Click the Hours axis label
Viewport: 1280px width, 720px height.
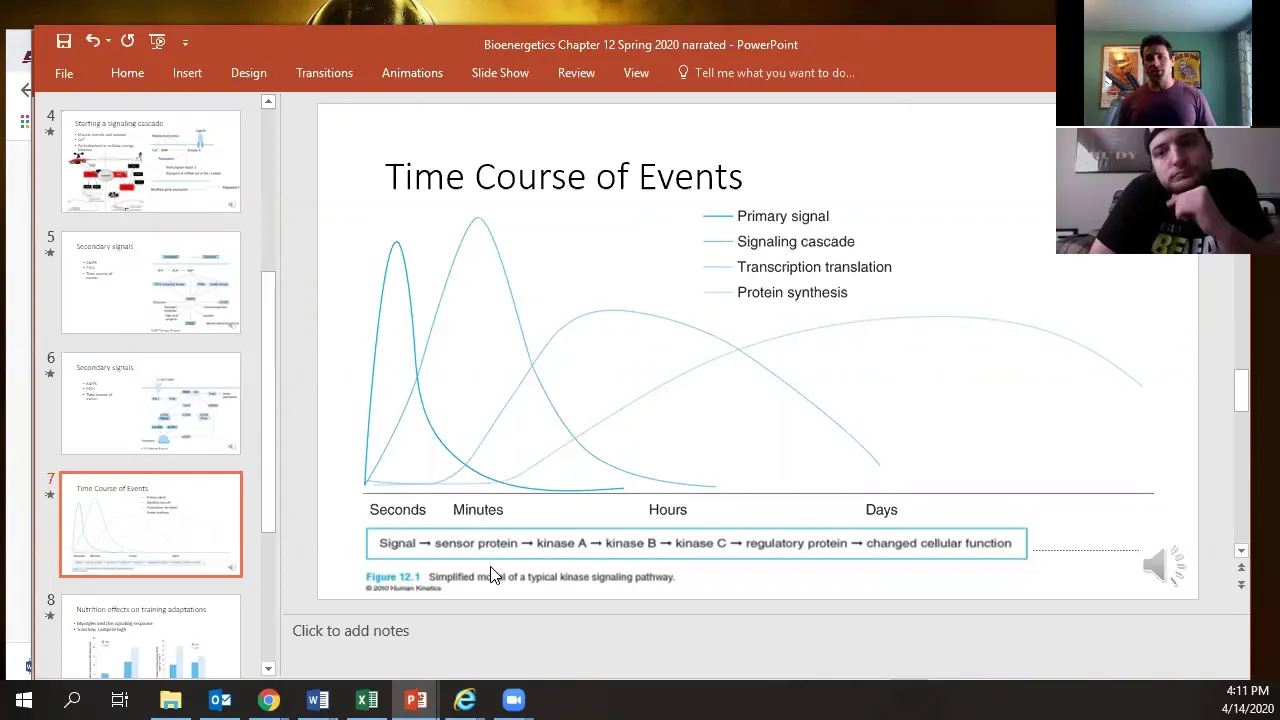click(668, 510)
